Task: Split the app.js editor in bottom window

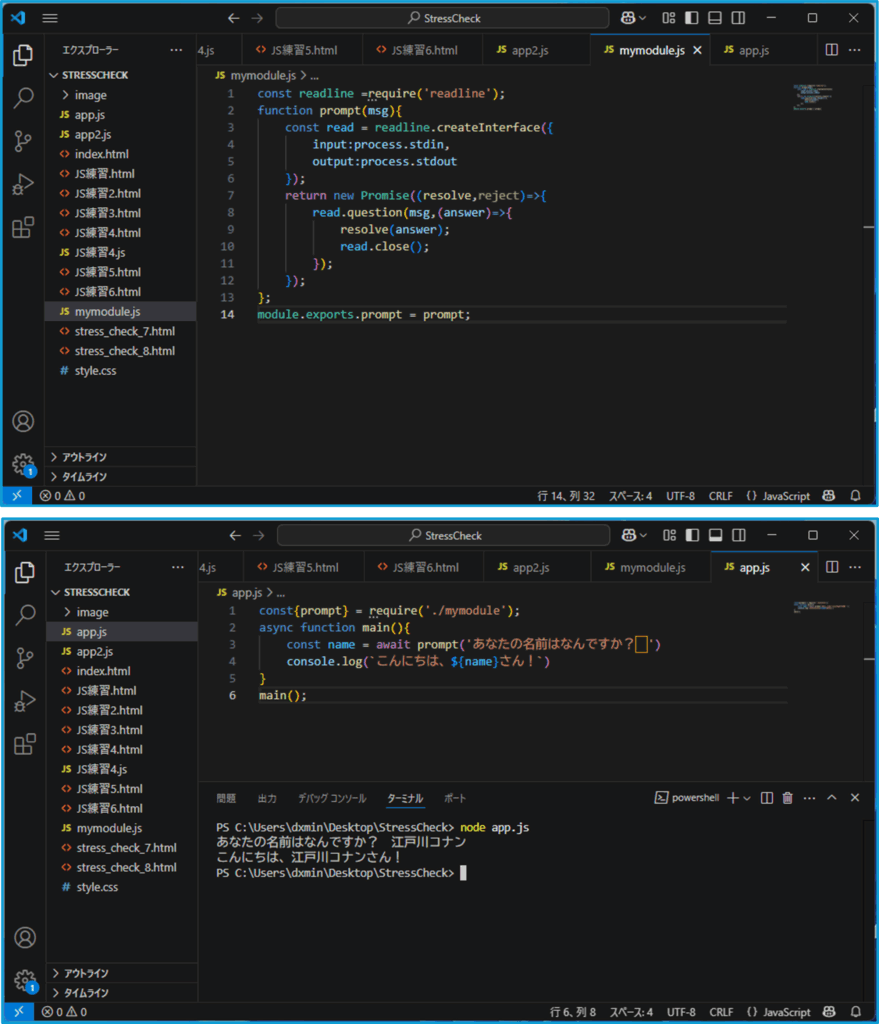Action: (x=832, y=567)
